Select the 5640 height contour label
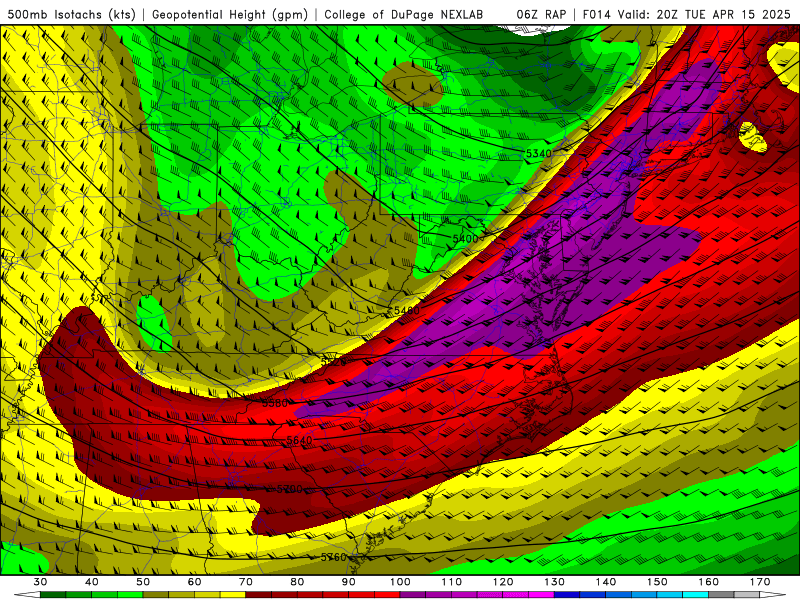The image size is (800, 600). (x=299, y=440)
